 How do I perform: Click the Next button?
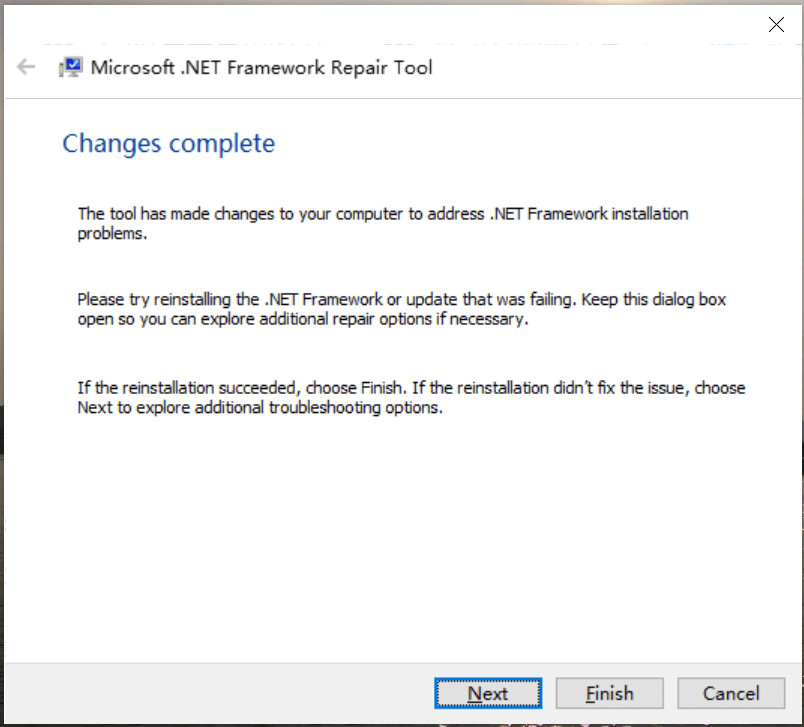click(x=488, y=693)
